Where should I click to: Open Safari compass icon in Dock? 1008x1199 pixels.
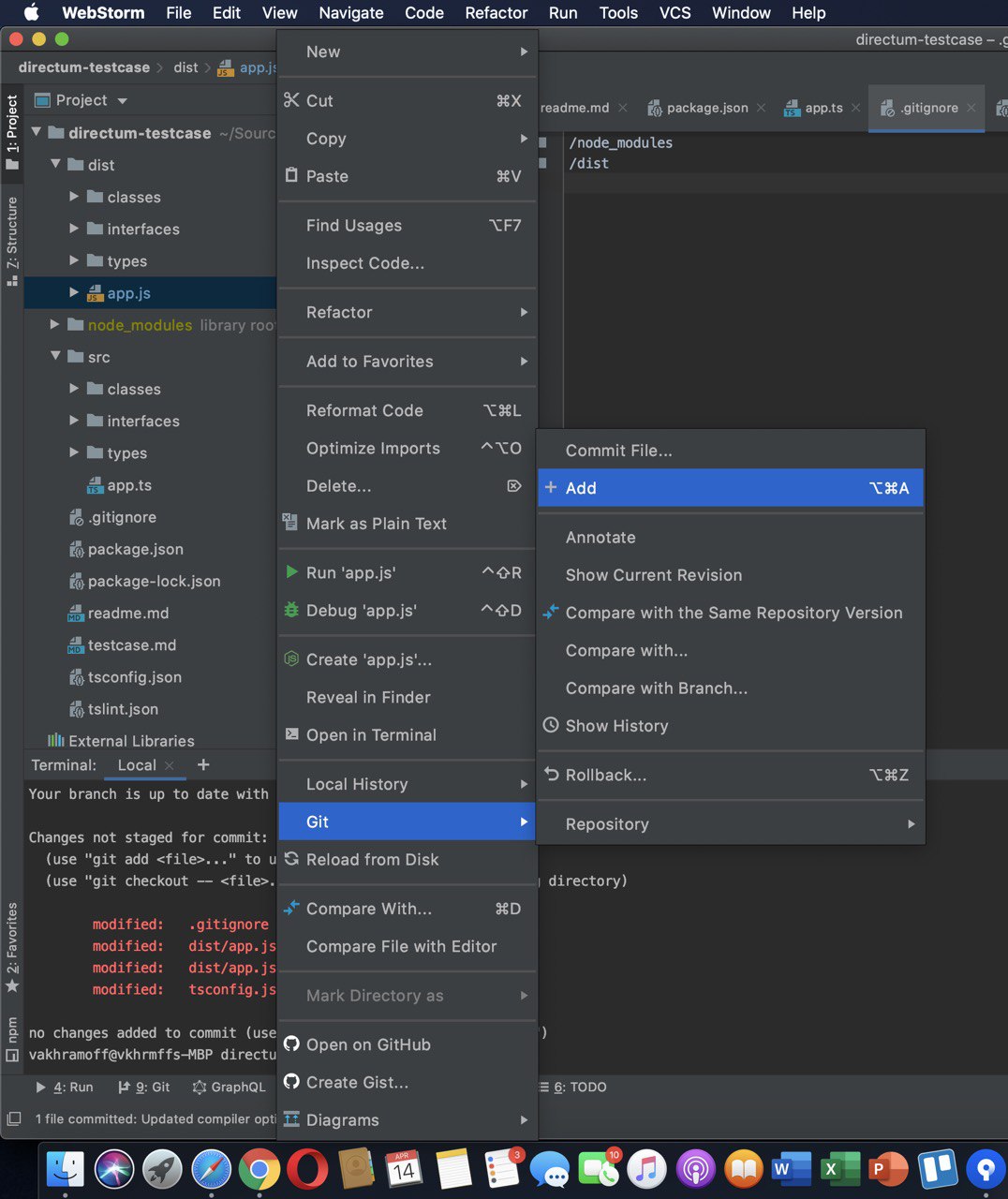[212, 1169]
